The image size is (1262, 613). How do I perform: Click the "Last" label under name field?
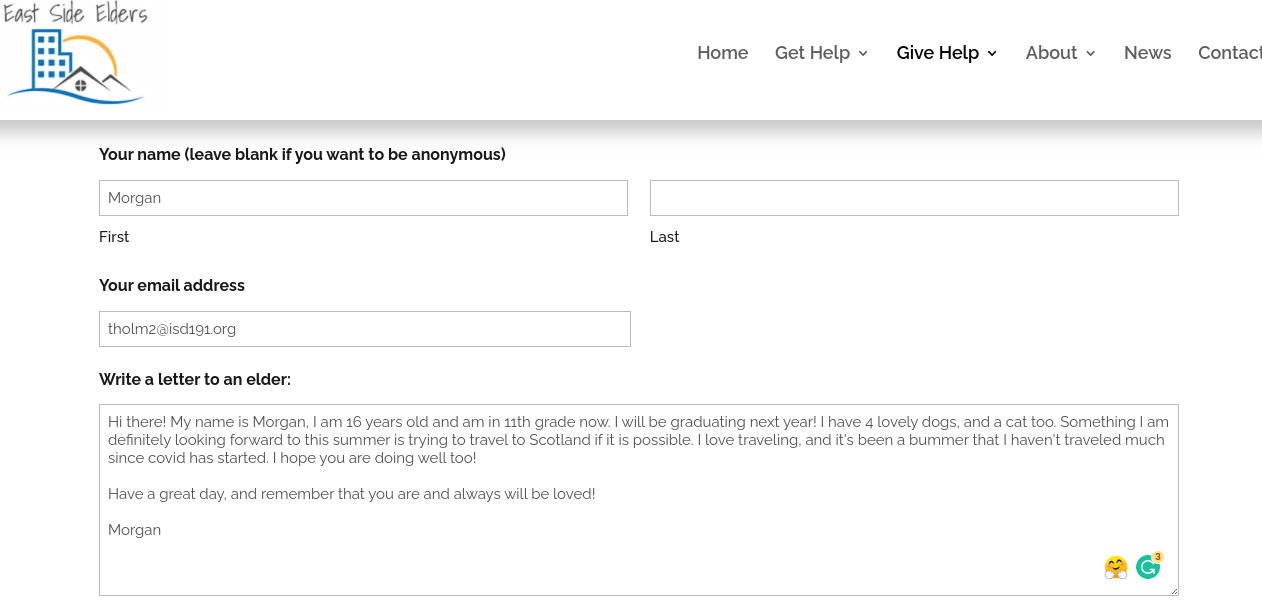tap(664, 237)
